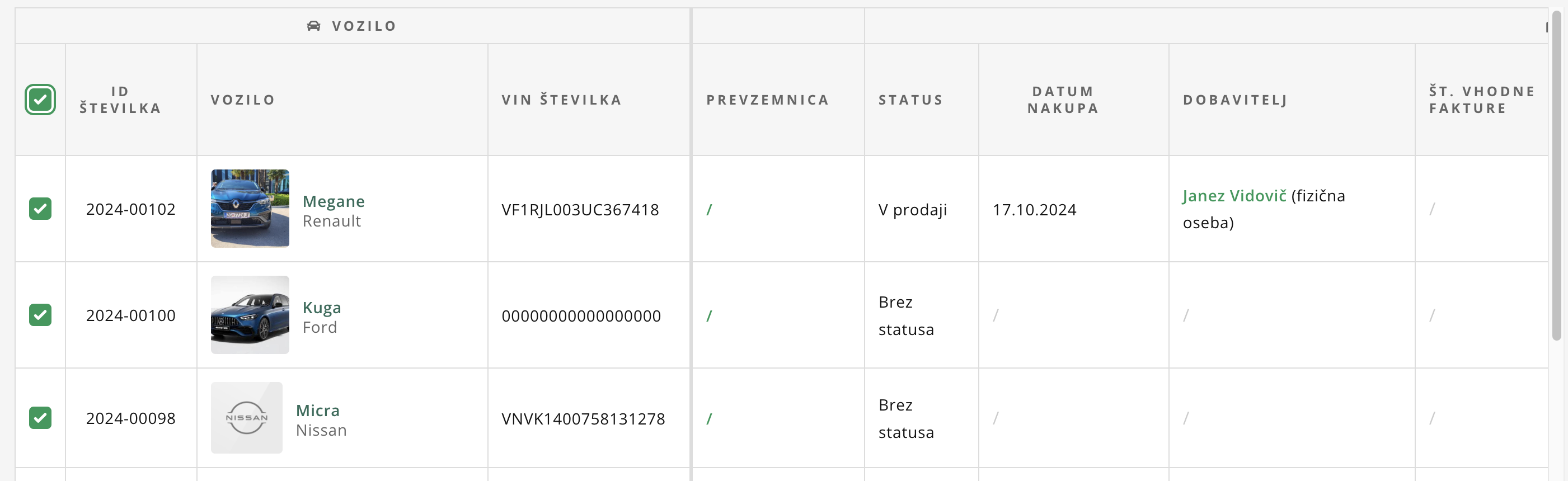Uncheck the row 2024-00098 checkbox
The width and height of the screenshot is (1568, 481).
click(x=40, y=418)
